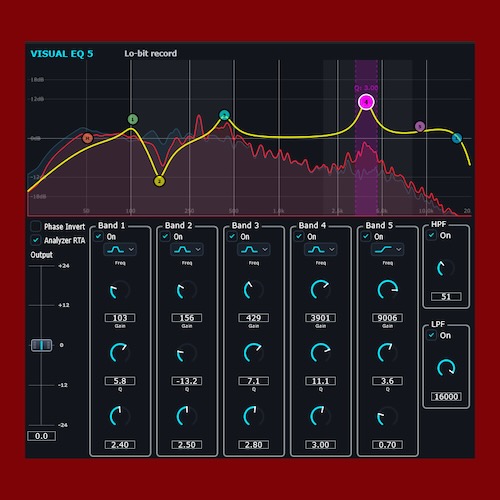
Task: Click the Band 3 Q knob
Action: [x=254, y=416]
